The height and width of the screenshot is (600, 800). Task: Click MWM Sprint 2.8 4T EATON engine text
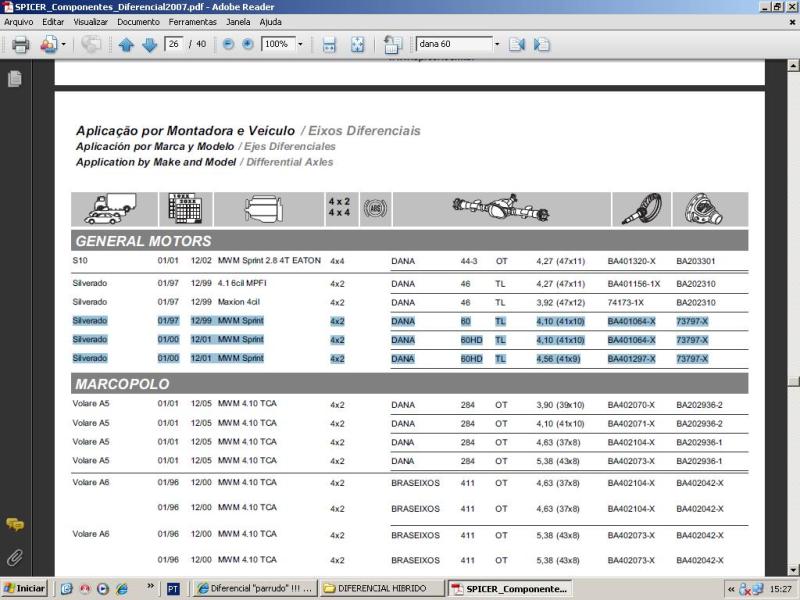point(269,260)
